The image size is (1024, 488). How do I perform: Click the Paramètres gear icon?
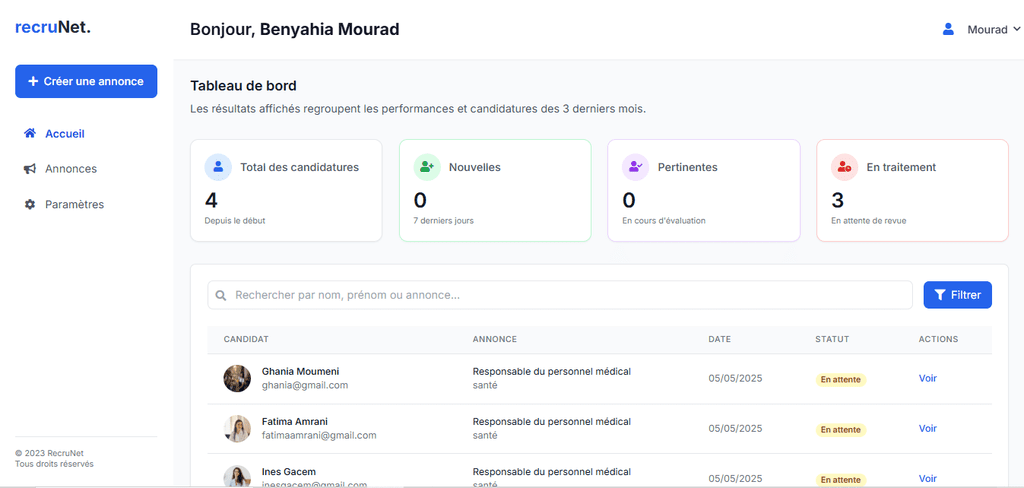pos(30,205)
